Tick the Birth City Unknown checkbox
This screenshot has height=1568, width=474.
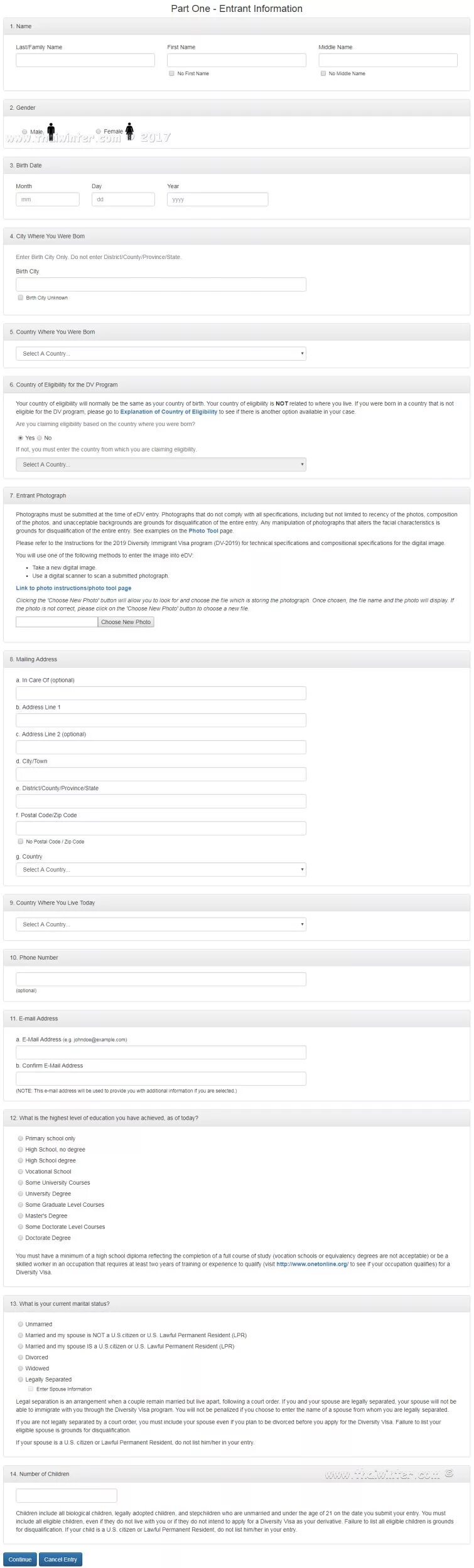point(21,297)
